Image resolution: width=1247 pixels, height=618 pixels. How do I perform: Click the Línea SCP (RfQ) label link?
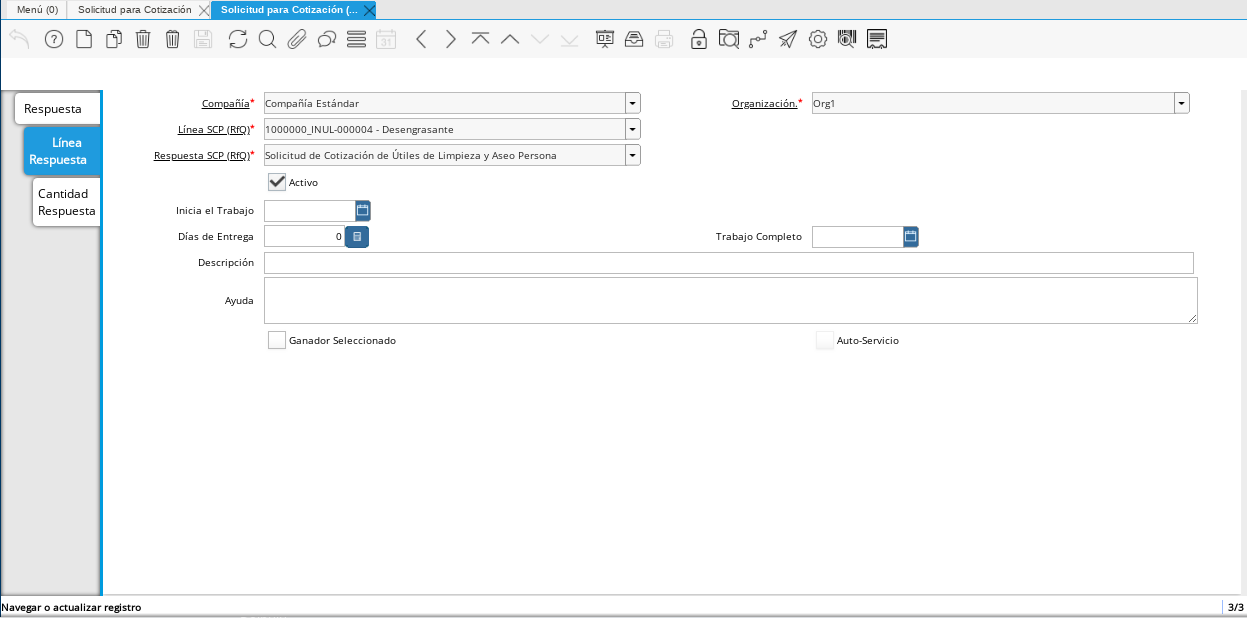coord(212,129)
